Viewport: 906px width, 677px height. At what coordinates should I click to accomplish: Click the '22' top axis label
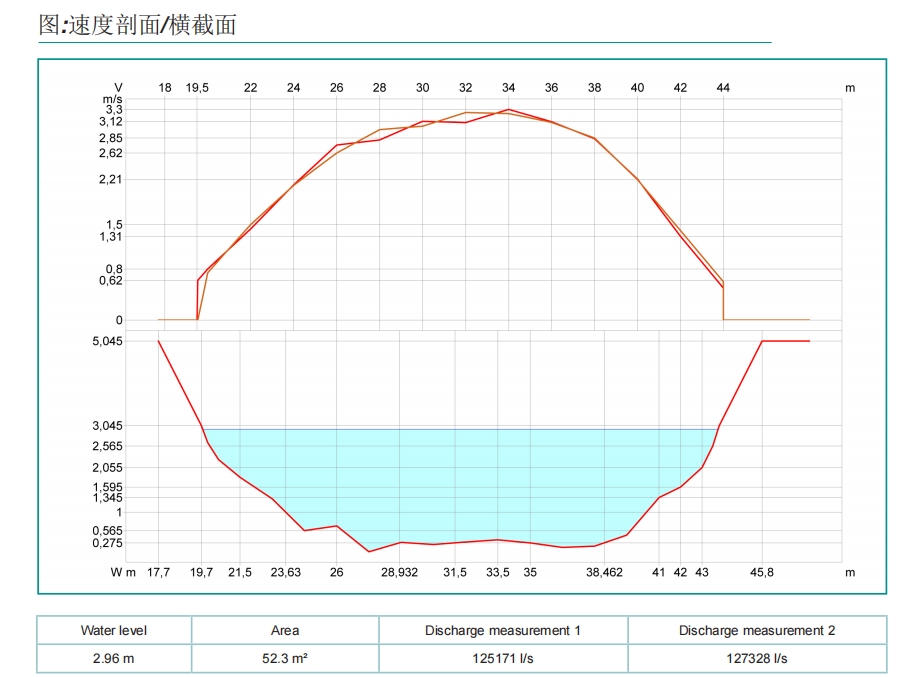pos(250,88)
